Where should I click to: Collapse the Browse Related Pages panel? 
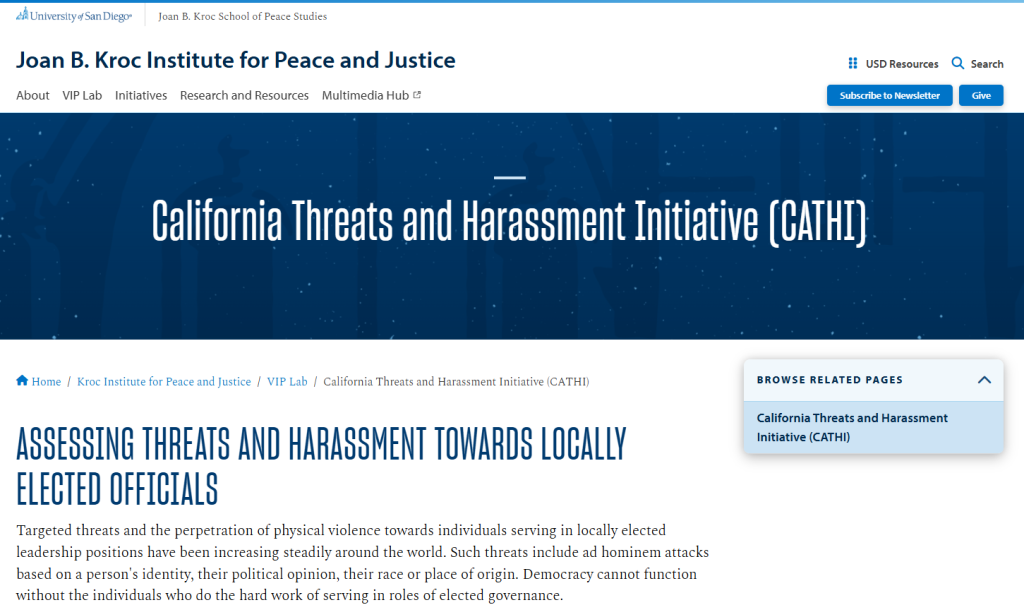click(x=984, y=380)
